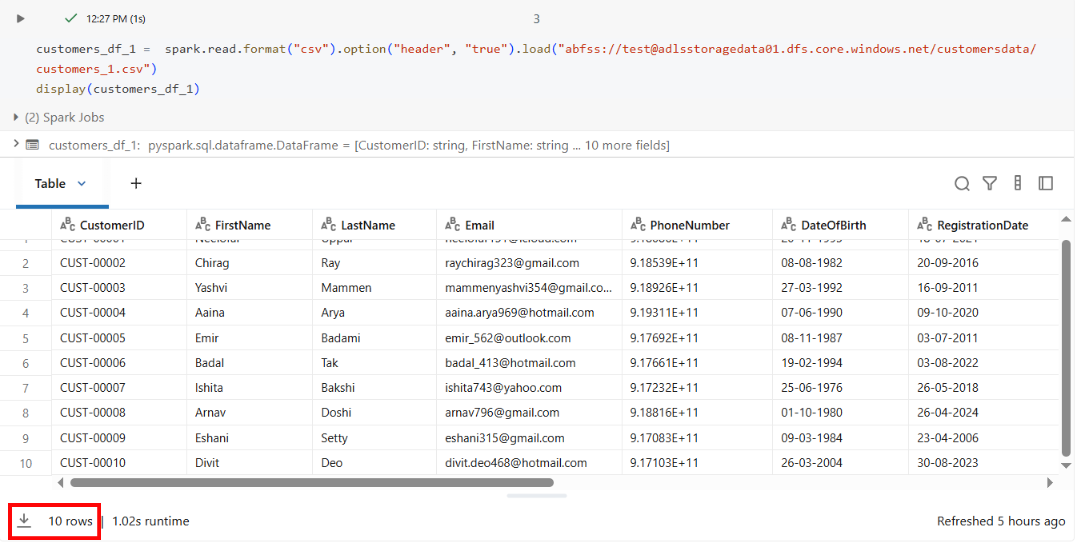Viewport: 1077px width, 543px height.
Task: Click the vertical scrollbar of the table
Action: 1066,350
